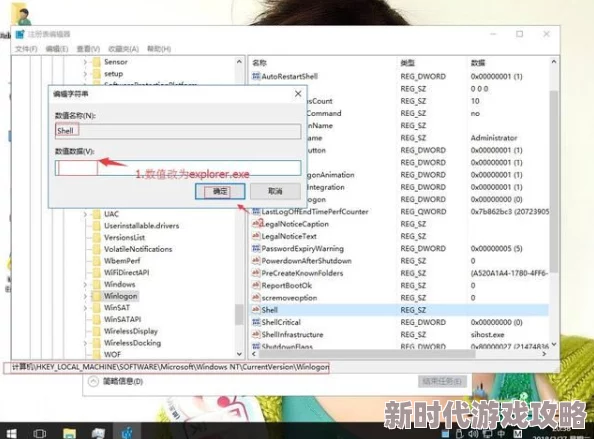Click the ShellInfrastructure string icon
The image size is (594, 439).
(256, 334)
